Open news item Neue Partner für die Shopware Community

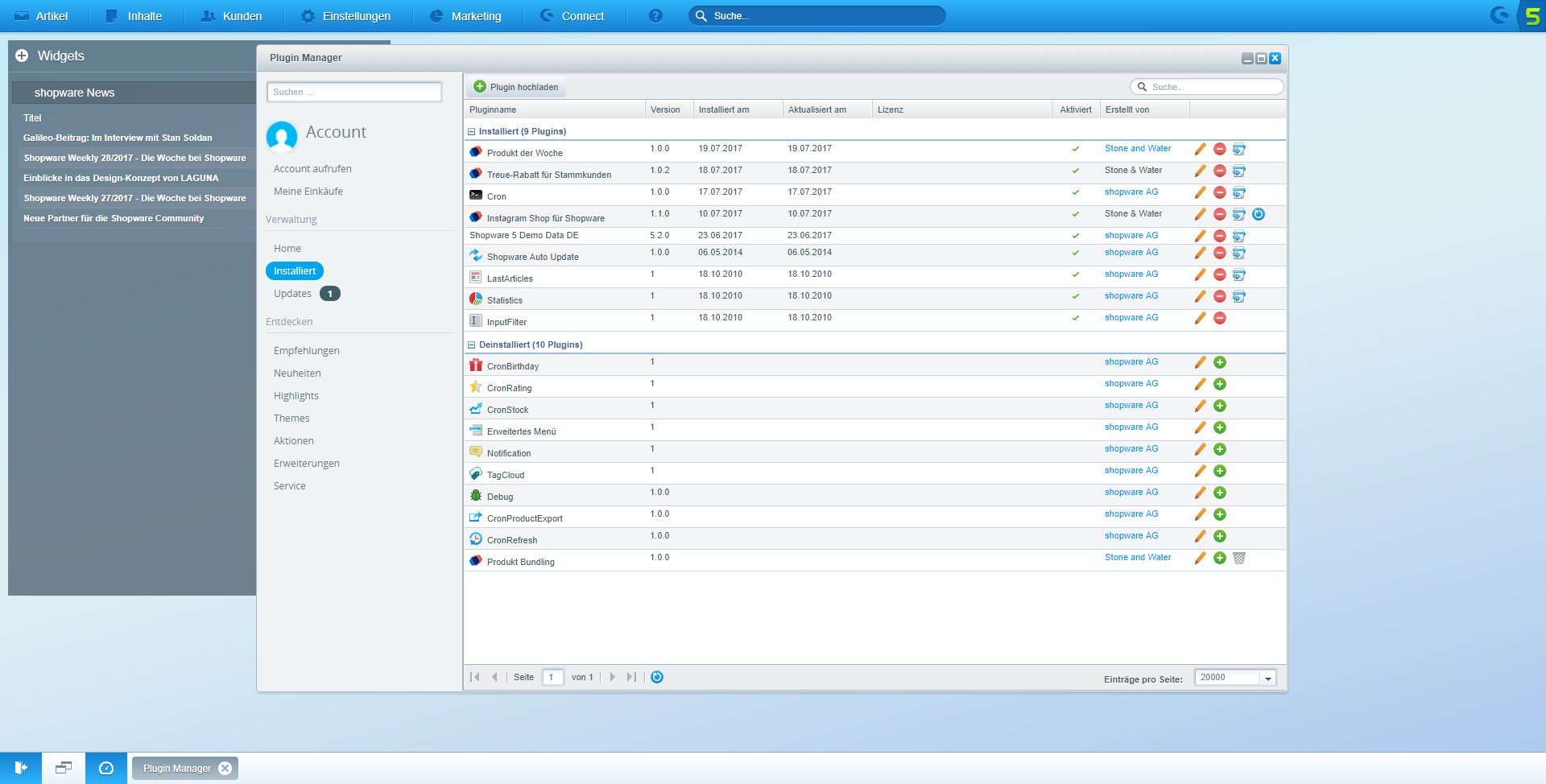tap(114, 218)
